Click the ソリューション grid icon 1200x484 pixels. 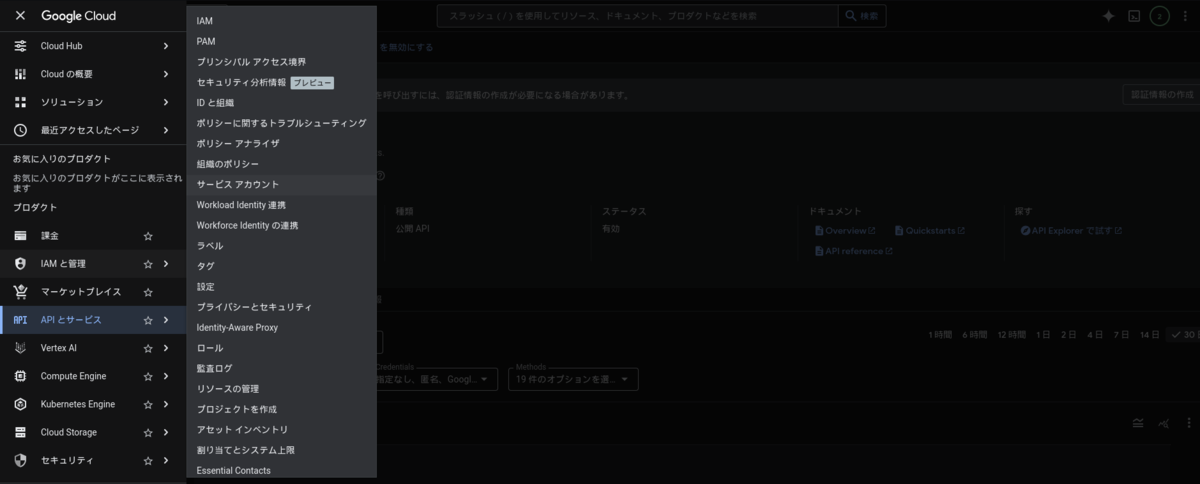tap(20, 102)
